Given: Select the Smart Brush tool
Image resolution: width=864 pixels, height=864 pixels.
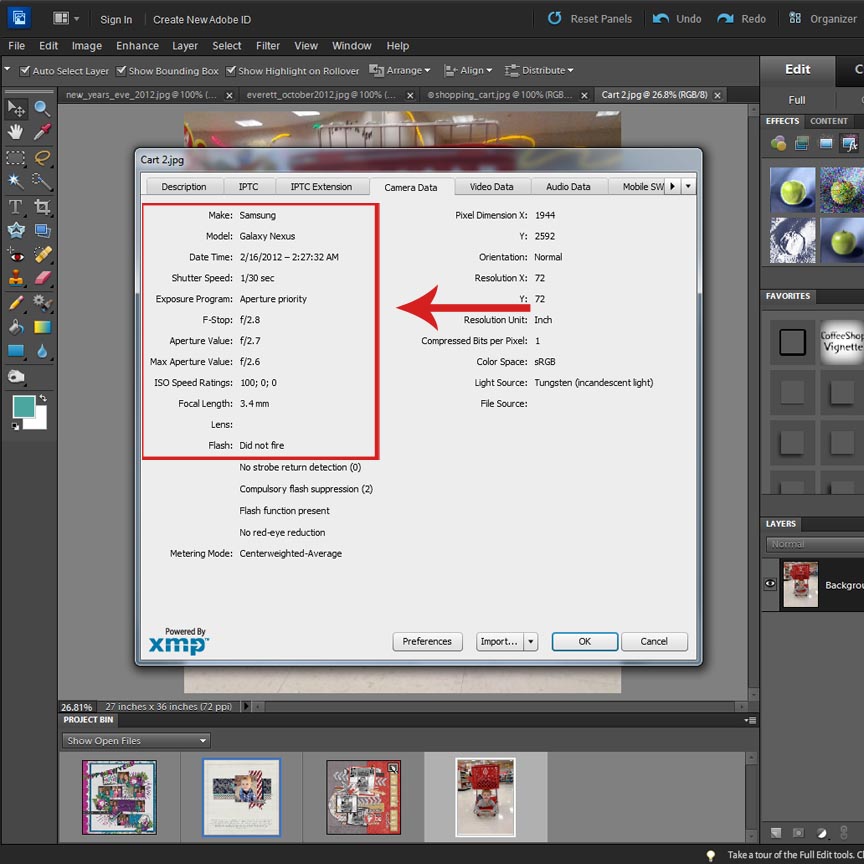Looking at the screenshot, I should 42,303.
